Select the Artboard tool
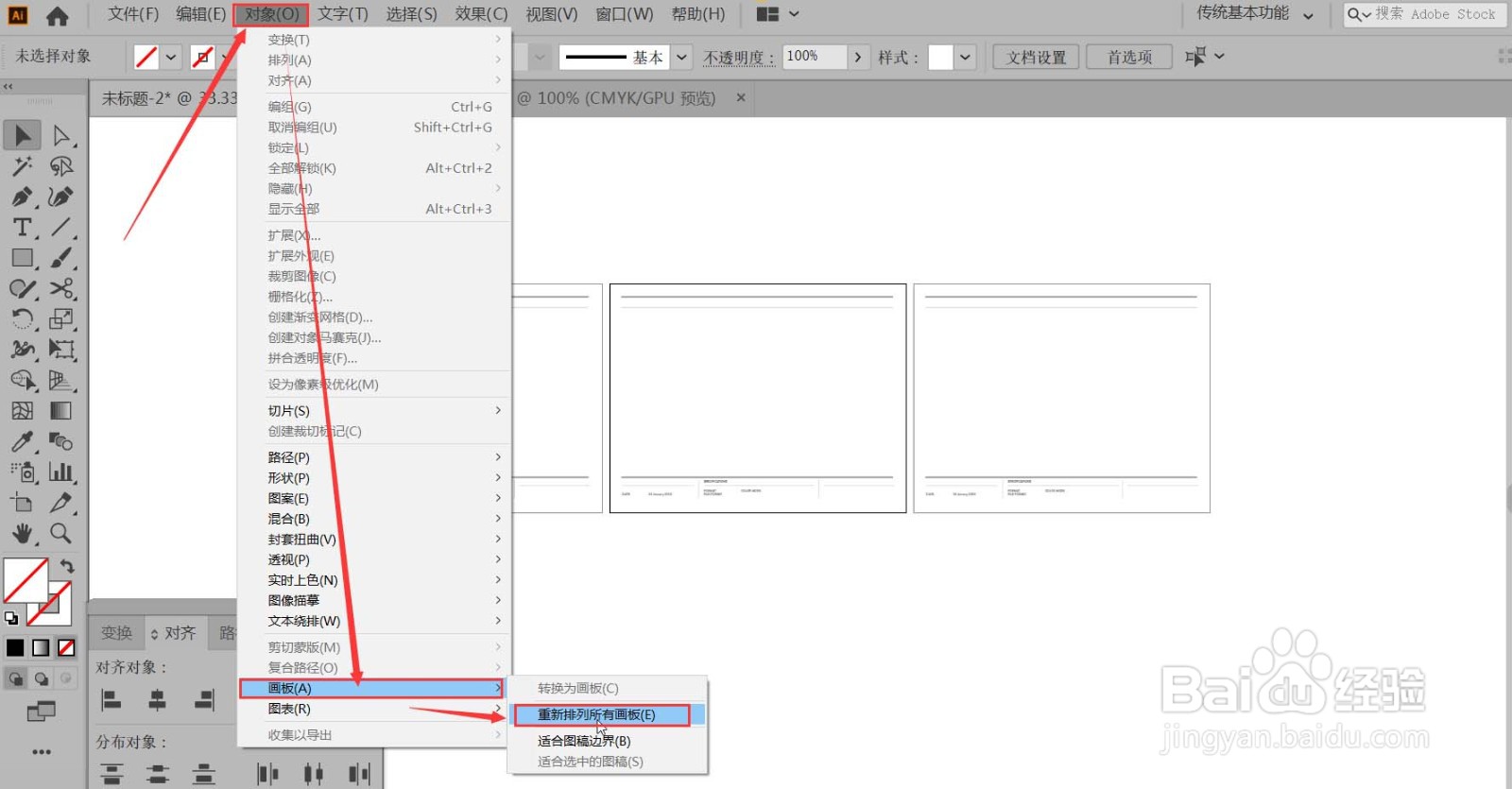Screen dimensions: 1512x789 coord(22,502)
